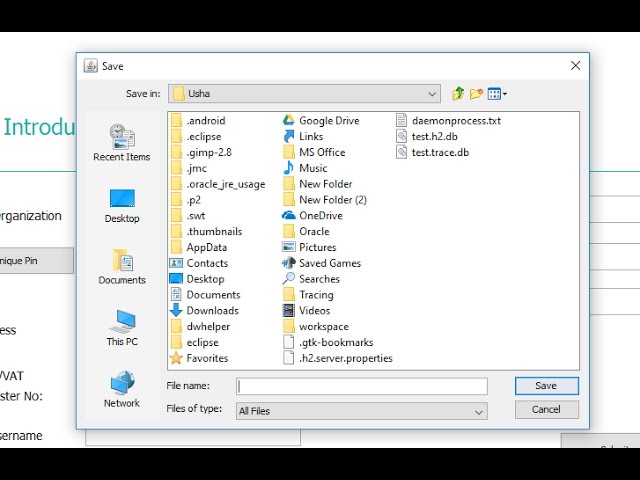640x480 pixels.
Task: Select the Contacts folder
Action: click(199, 263)
